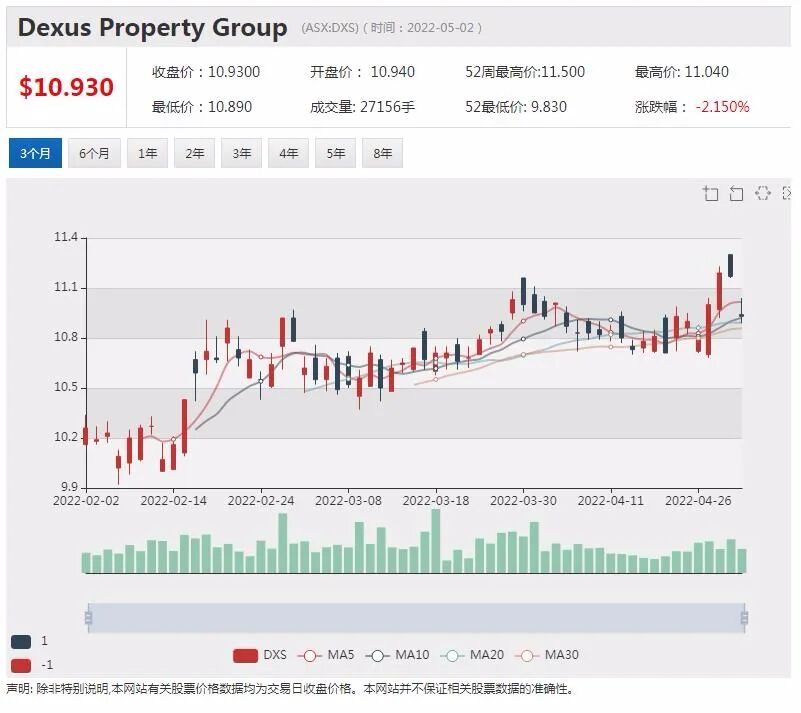Click the 最低价：10.890 value

pos(202,107)
